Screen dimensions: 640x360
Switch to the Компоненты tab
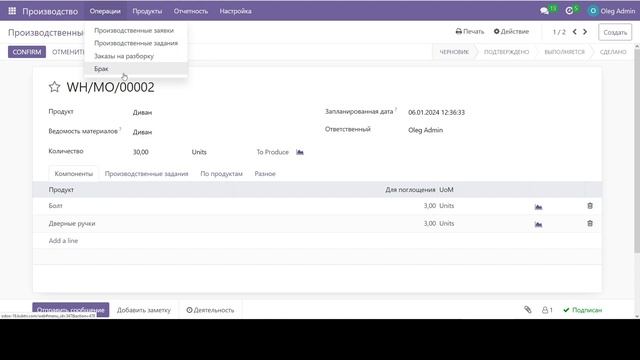pos(73,173)
